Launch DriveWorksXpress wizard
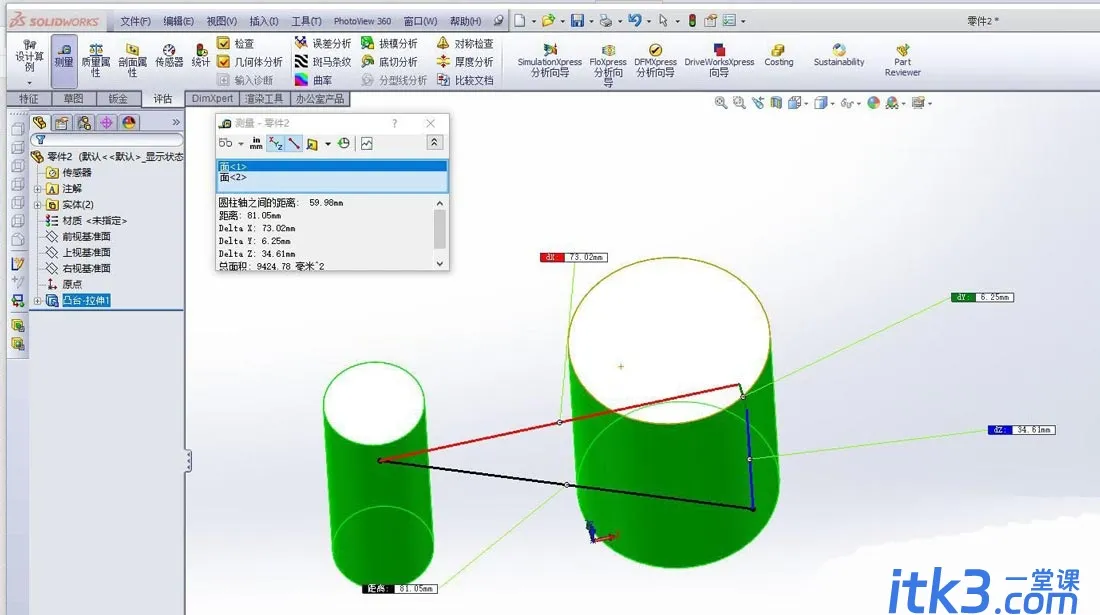Screen dimensions: 1100x615 click(719, 60)
